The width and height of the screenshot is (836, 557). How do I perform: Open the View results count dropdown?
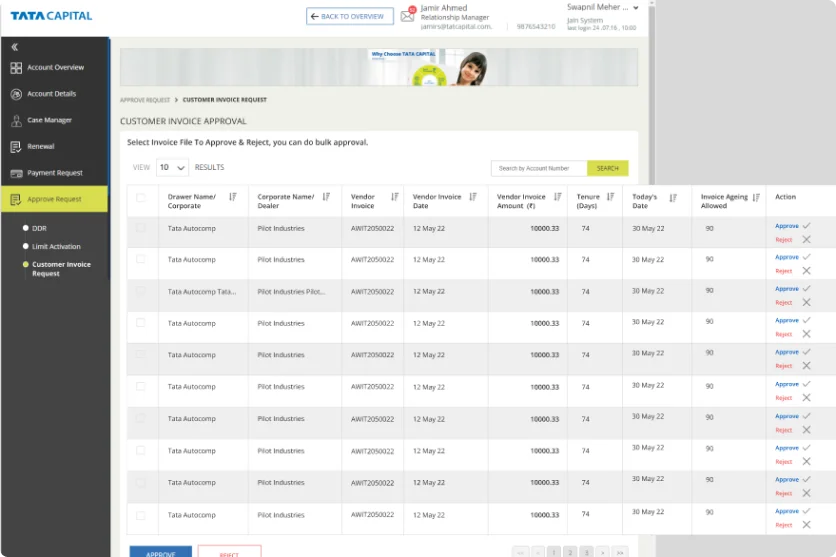[x=172, y=168]
